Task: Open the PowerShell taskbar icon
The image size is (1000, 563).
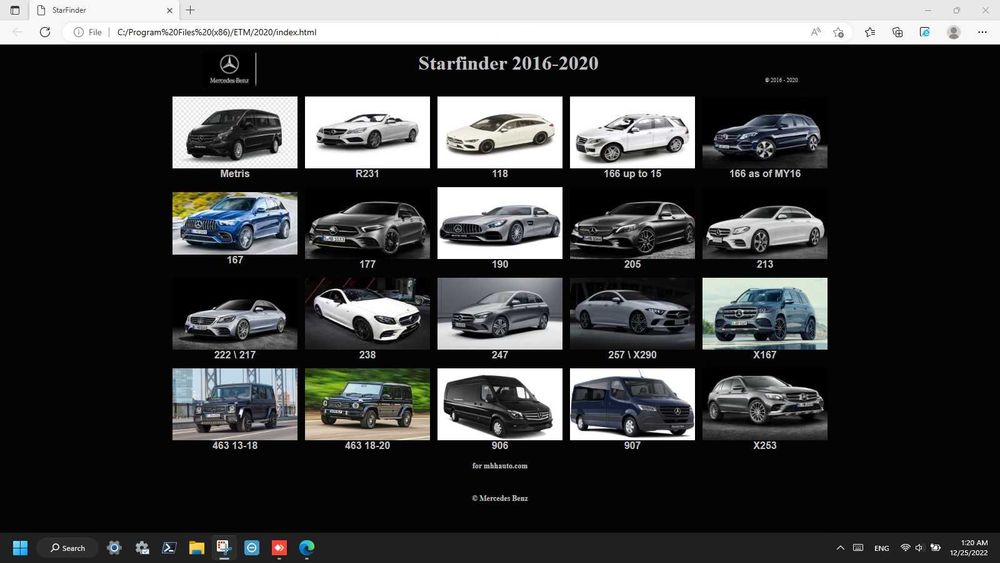Action: click(169, 548)
